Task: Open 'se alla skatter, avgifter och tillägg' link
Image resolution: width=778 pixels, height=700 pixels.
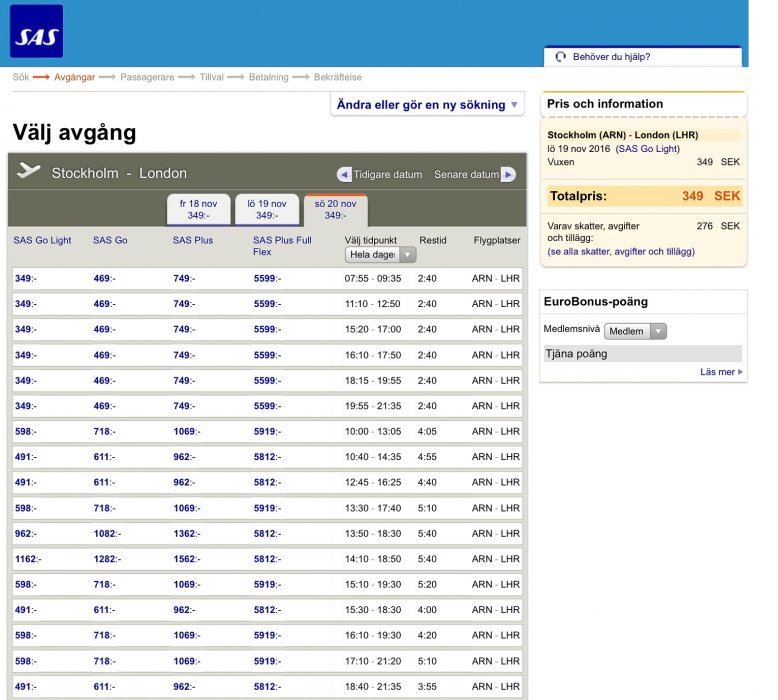Action: (x=621, y=252)
